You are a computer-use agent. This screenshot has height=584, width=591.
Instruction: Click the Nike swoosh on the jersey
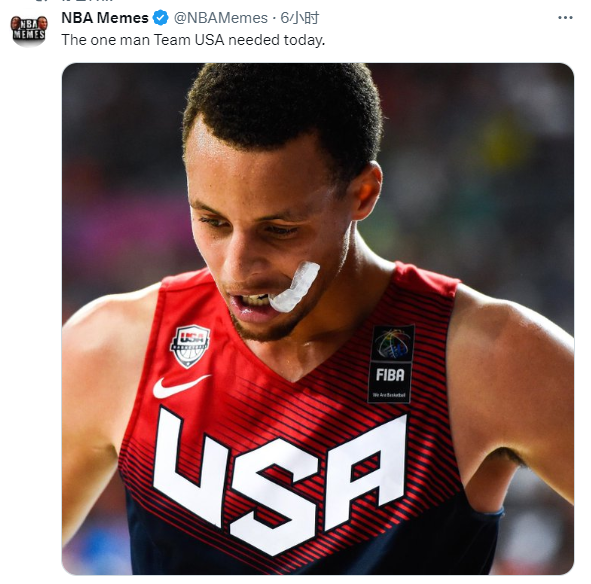coord(181,387)
